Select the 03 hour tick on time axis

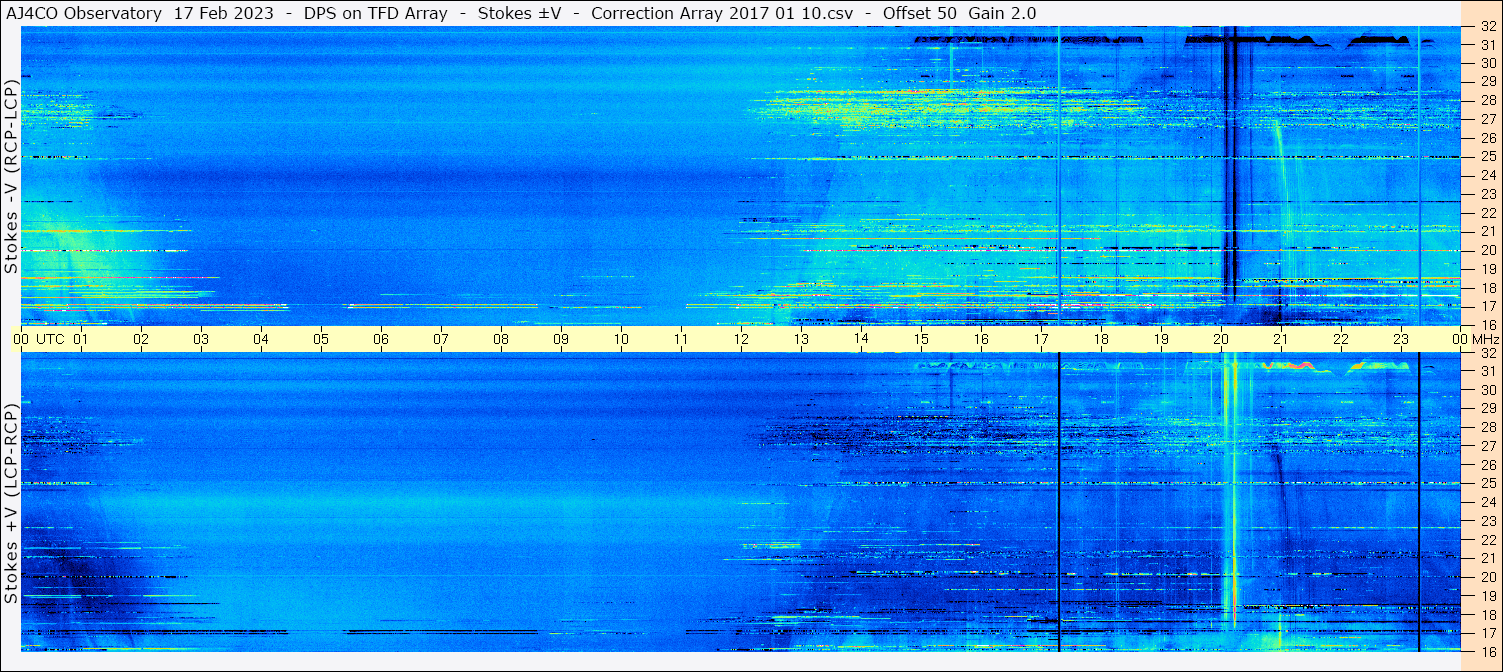click(x=201, y=339)
